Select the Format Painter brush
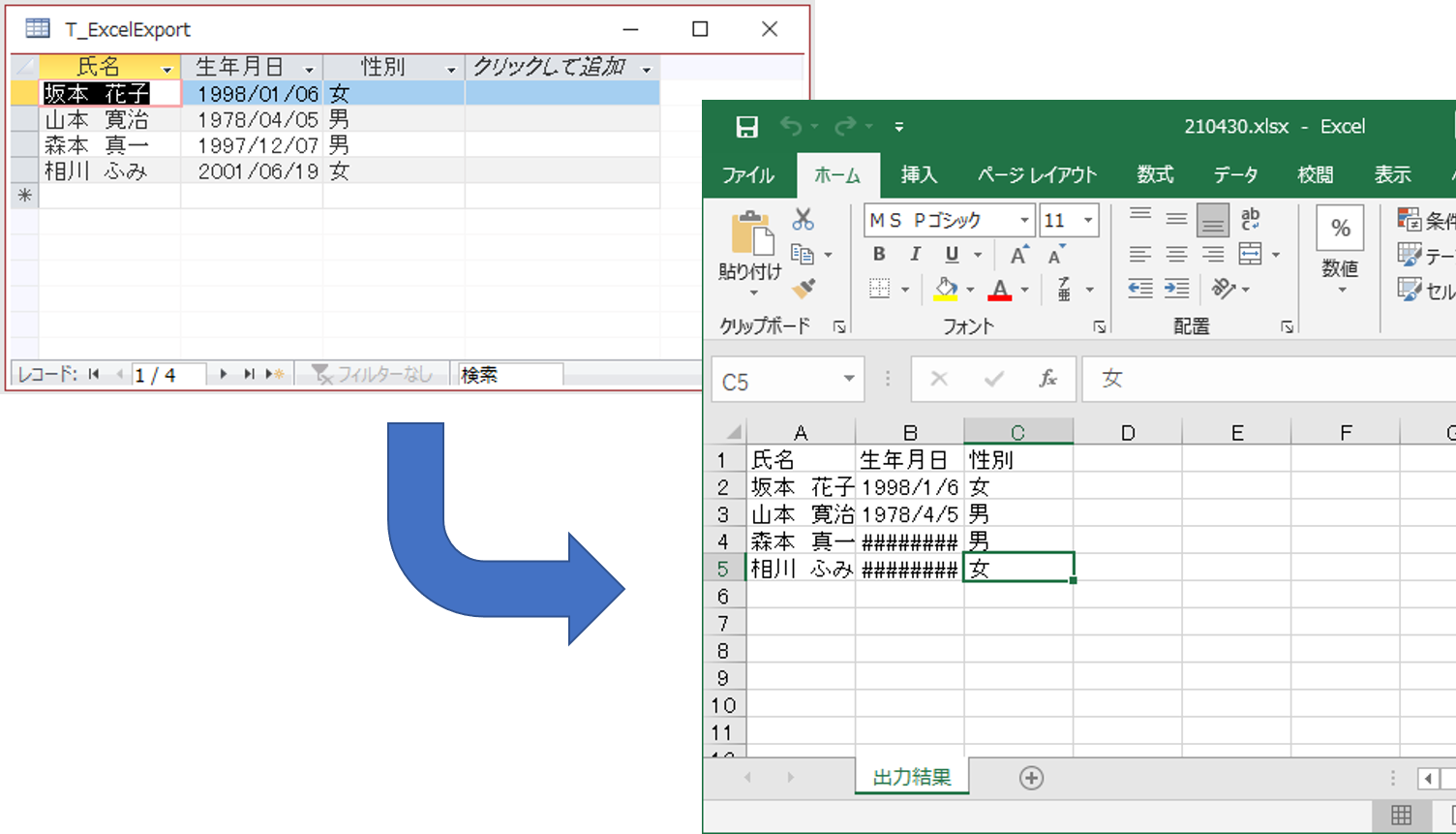Viewport: 1456px width, 834px height. click(x=803, y=289)
